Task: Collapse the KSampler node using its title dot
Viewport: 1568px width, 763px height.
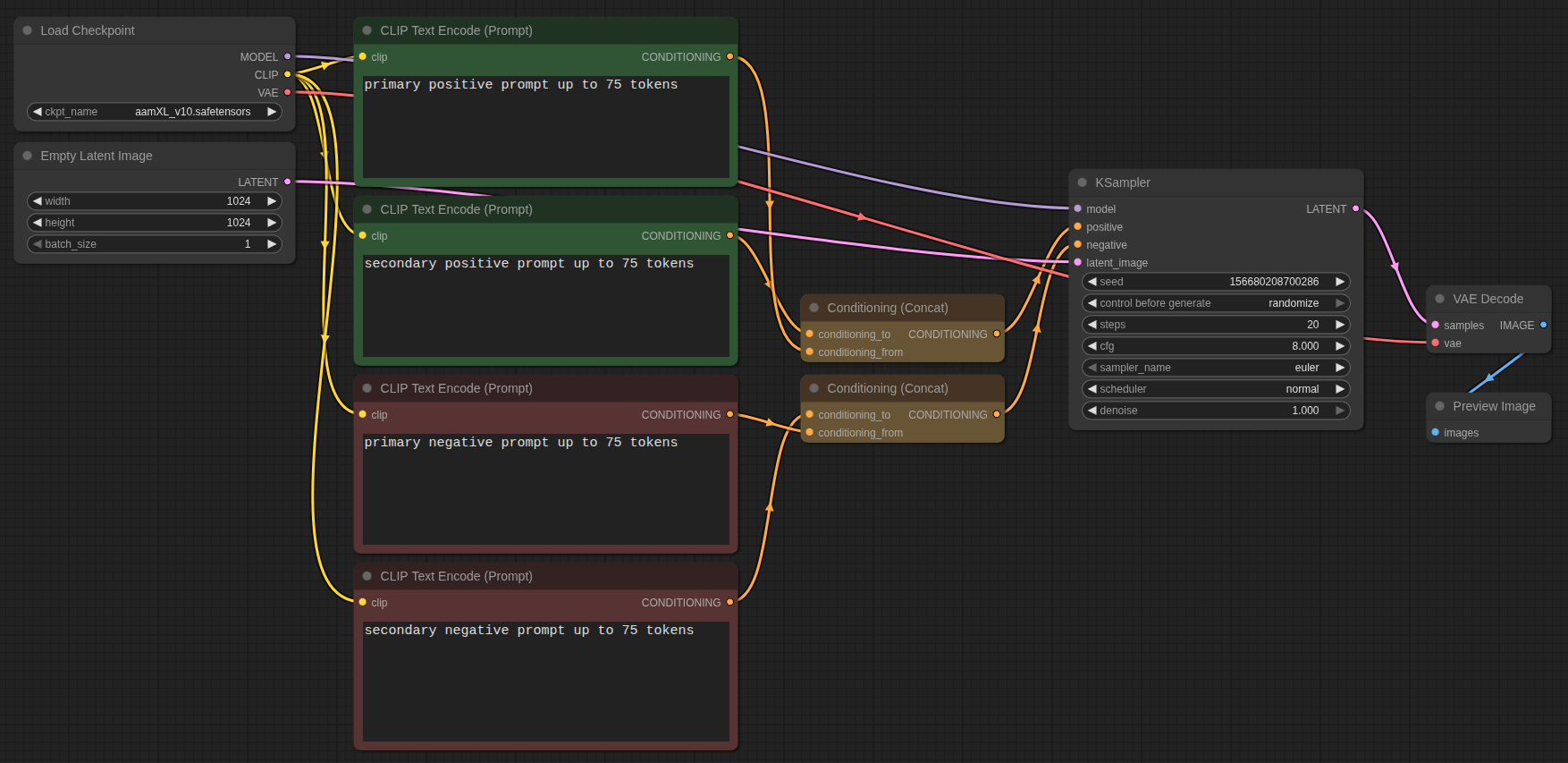Action: coord(1082,182)
